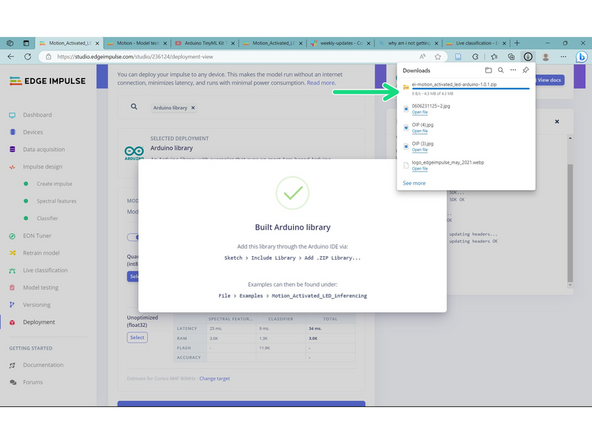592x444 pixels.
Task: Remove the Arduino library search tag
Action: 193,108
